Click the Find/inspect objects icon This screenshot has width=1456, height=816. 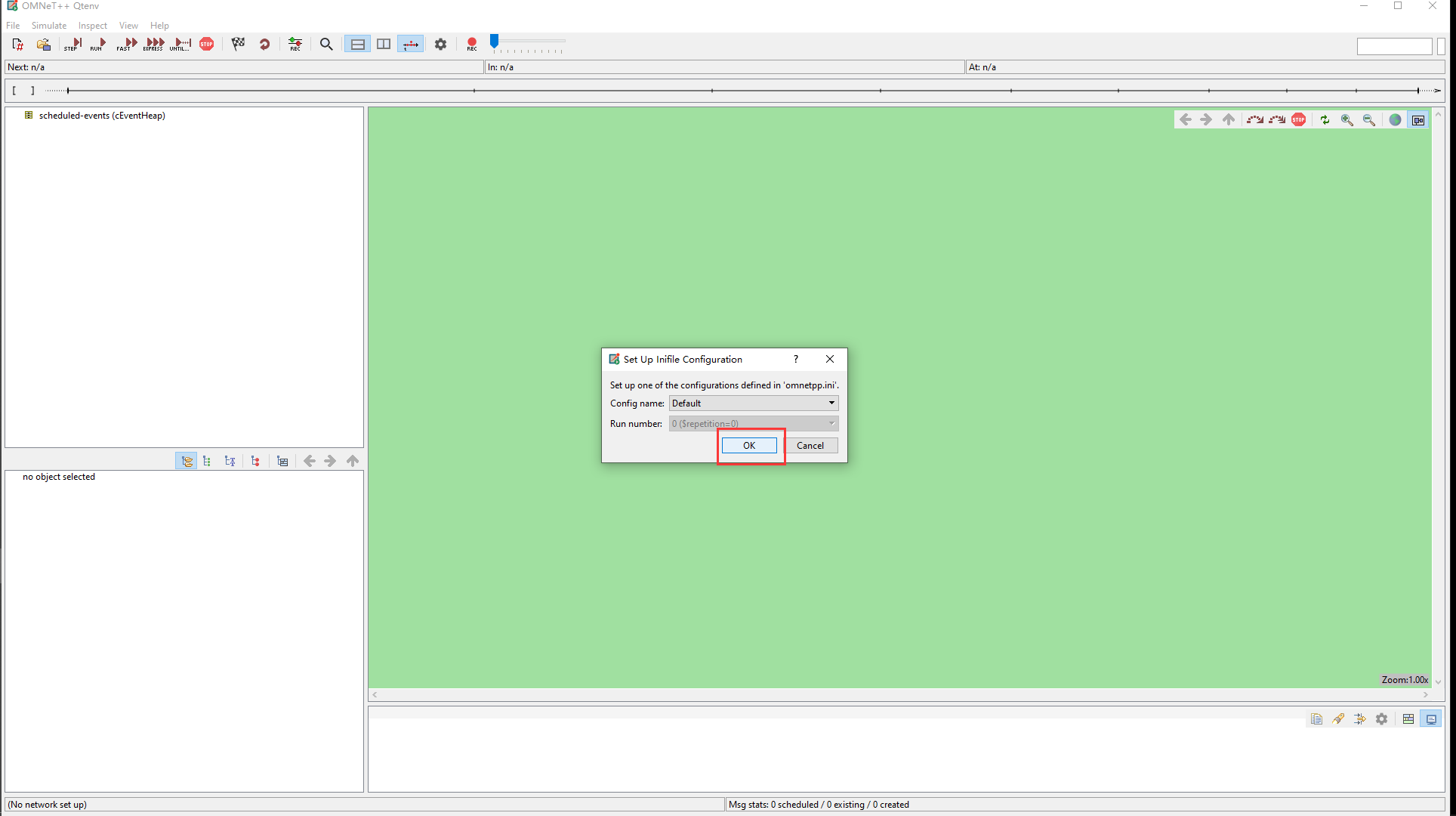(x=326, y=45)
